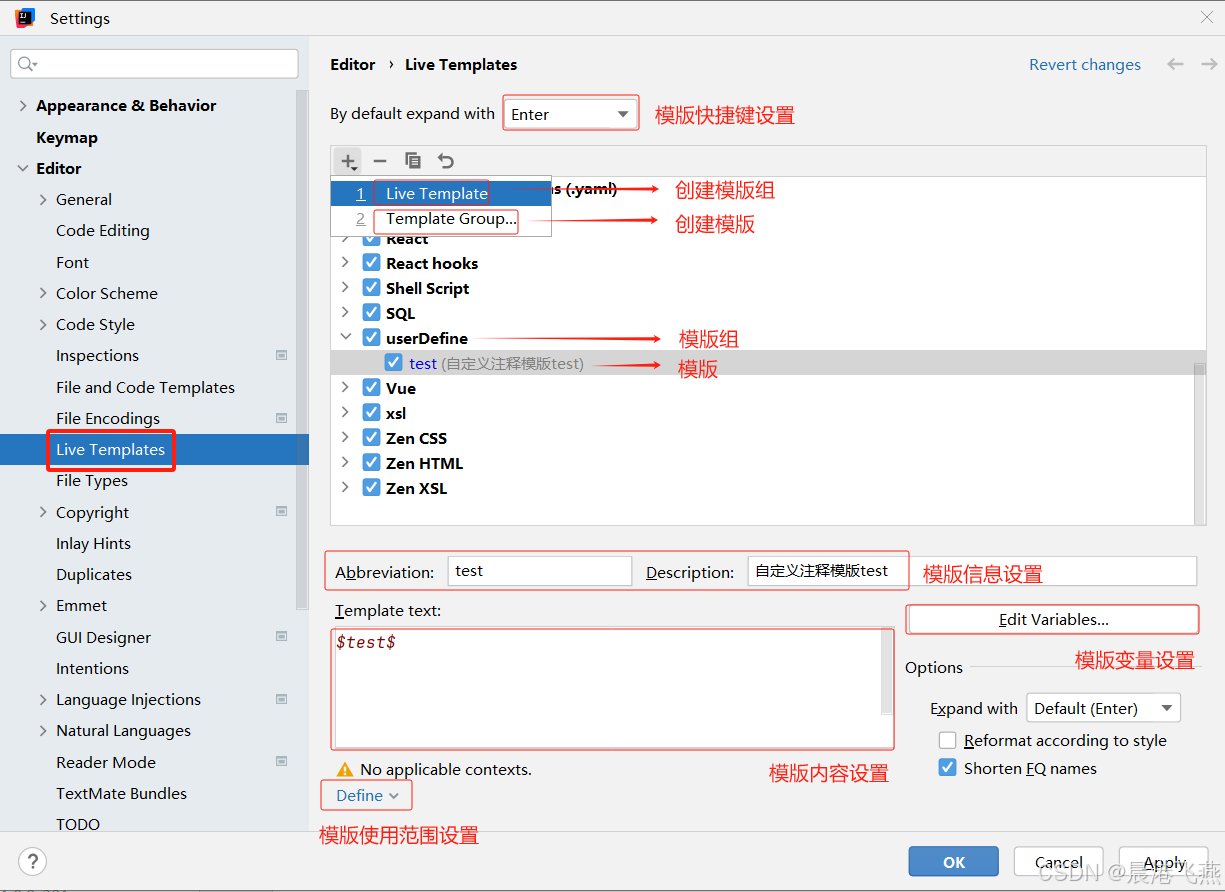The width and height of the screenshot is (1225, 892).
Task: Click the warning icon beside No applicable contexts
Action: tap(345, 769)
